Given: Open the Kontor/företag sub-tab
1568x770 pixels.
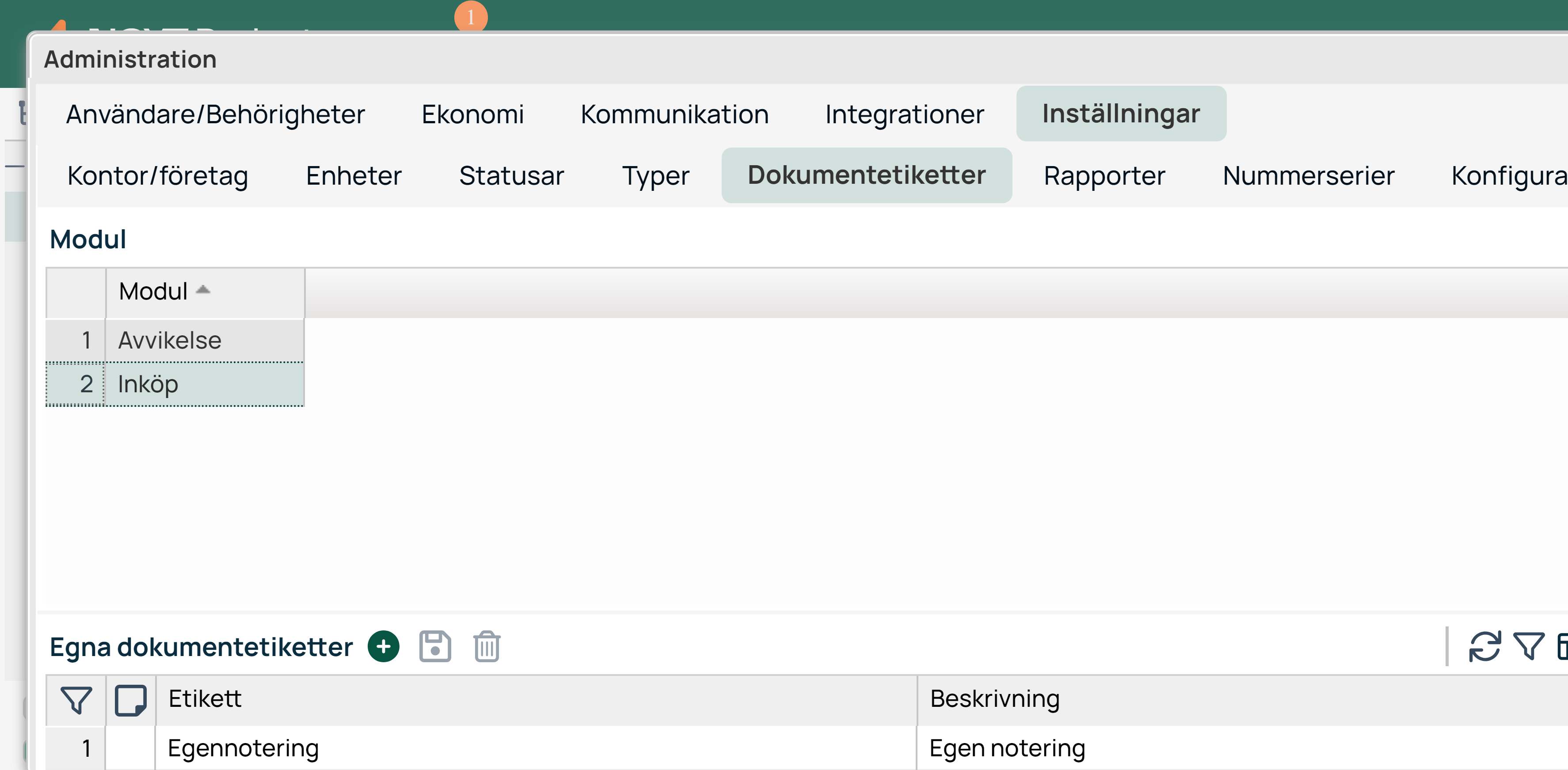Looking at the screenshot, I should (x=158, y=176).
